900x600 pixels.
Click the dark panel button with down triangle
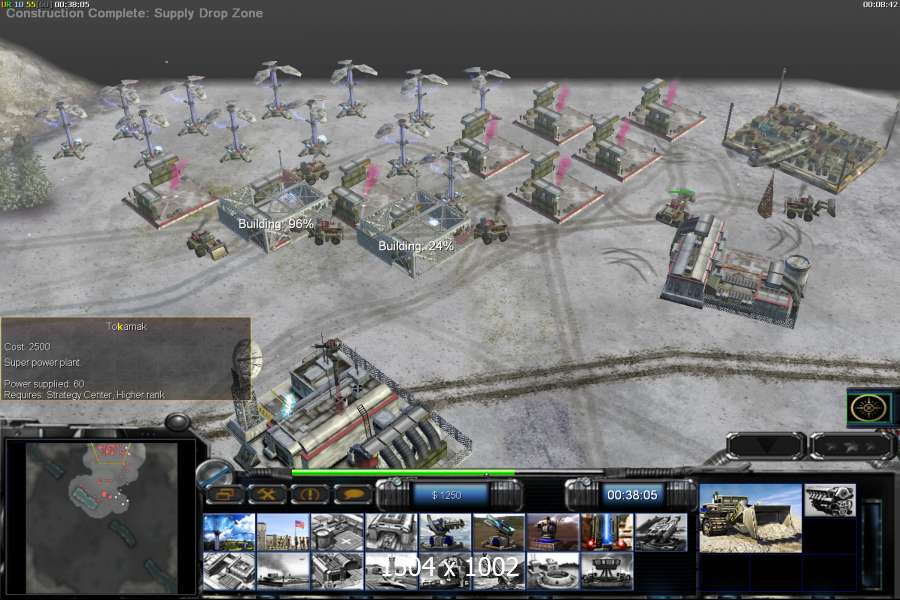point(766,446)
